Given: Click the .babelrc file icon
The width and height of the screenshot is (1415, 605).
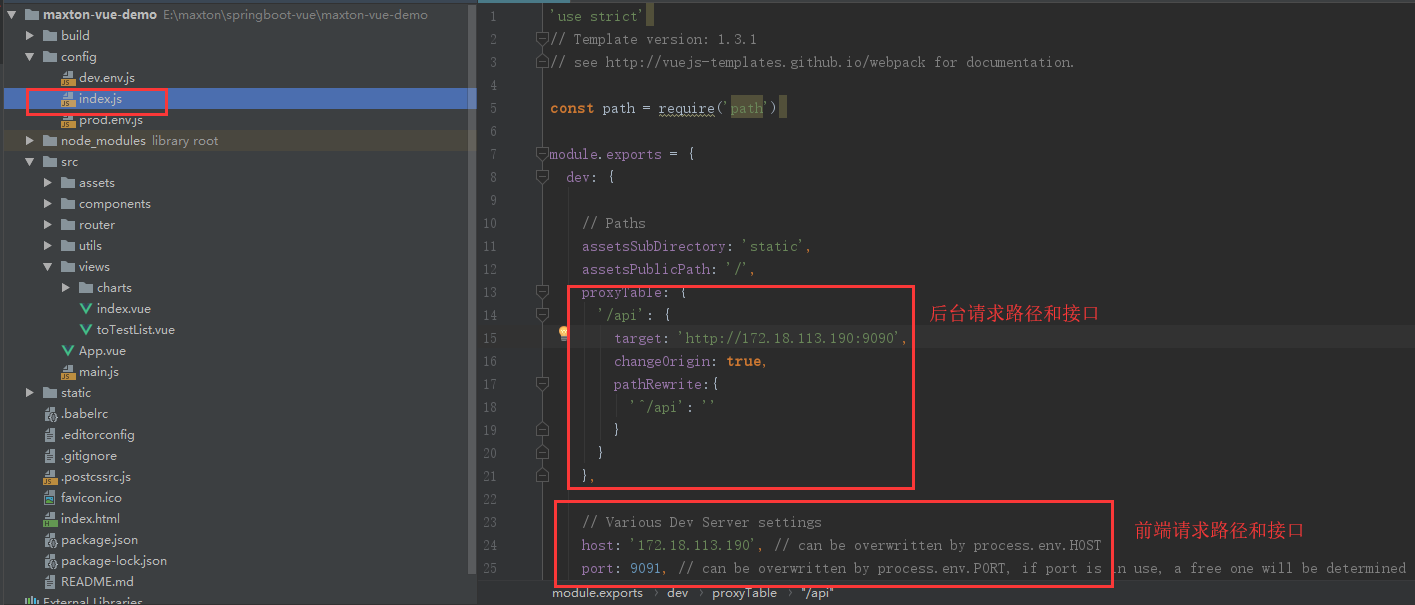Looking at the screenshot, I should 49,414.
